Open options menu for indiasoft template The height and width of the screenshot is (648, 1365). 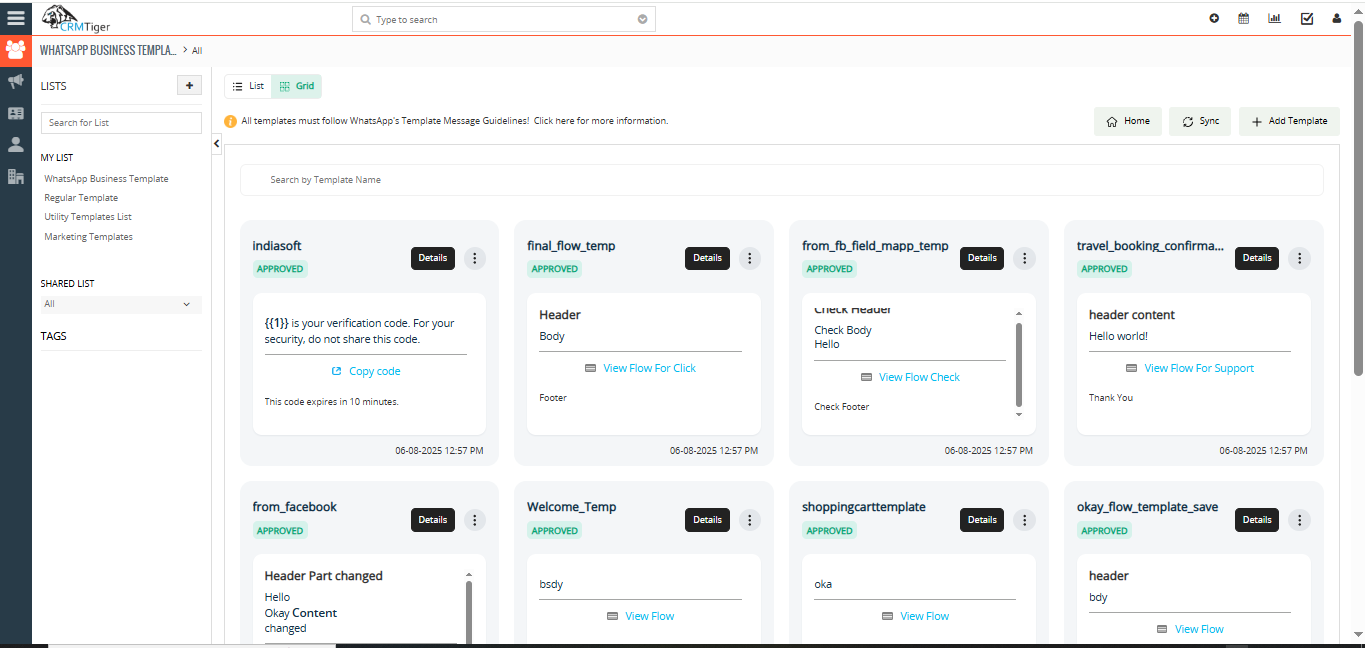[475, 258]
